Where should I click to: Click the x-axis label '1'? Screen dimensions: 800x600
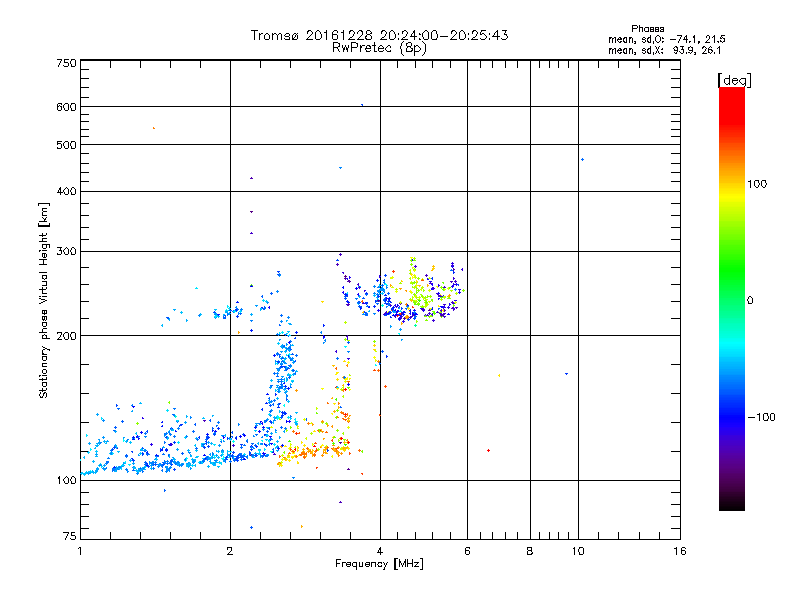click(80, 551)
